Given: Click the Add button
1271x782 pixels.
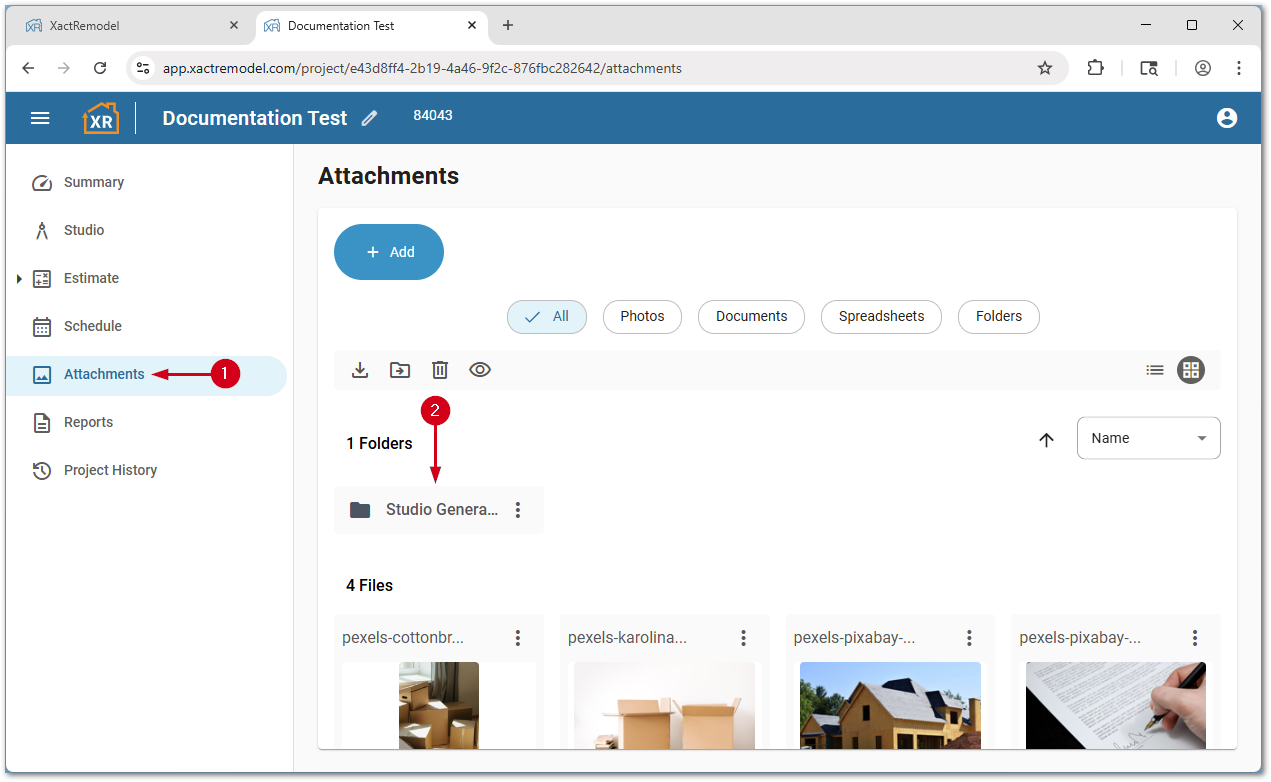Looking at the screenshot, I should [x=389, y=252].
